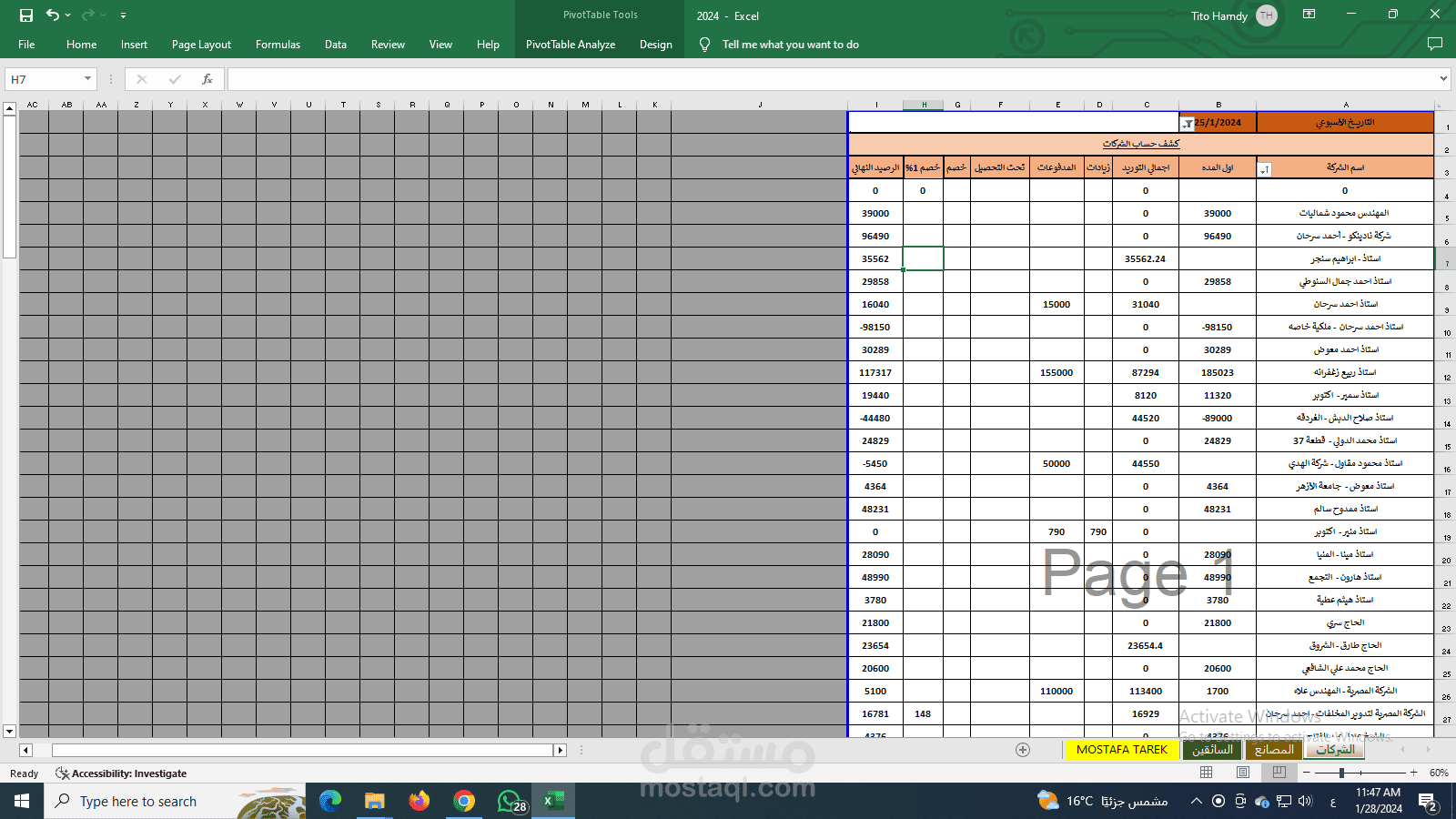
Task: Open the Insert ribbon tab
Action: click(x=134, y=45)
